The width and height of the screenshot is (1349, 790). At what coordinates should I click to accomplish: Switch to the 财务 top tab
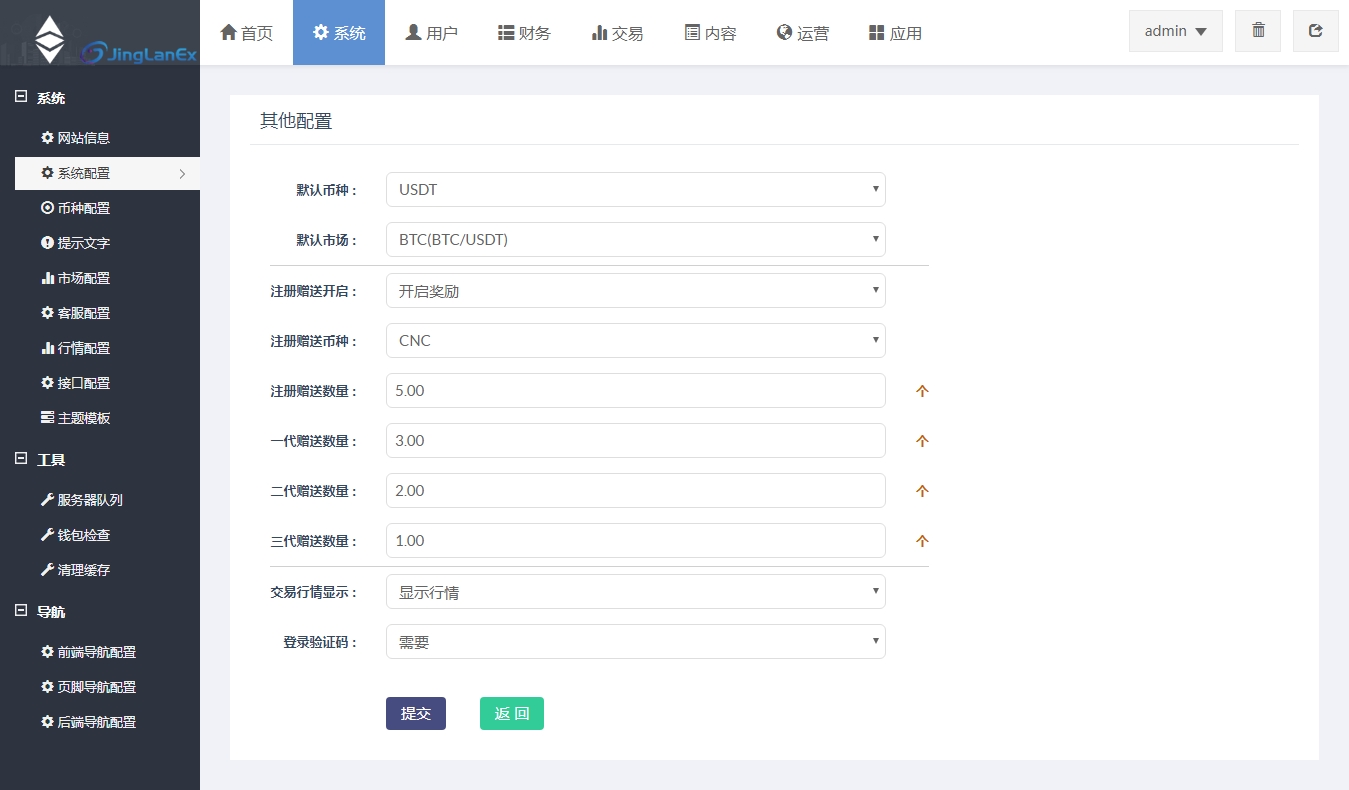tap(524, 33)
